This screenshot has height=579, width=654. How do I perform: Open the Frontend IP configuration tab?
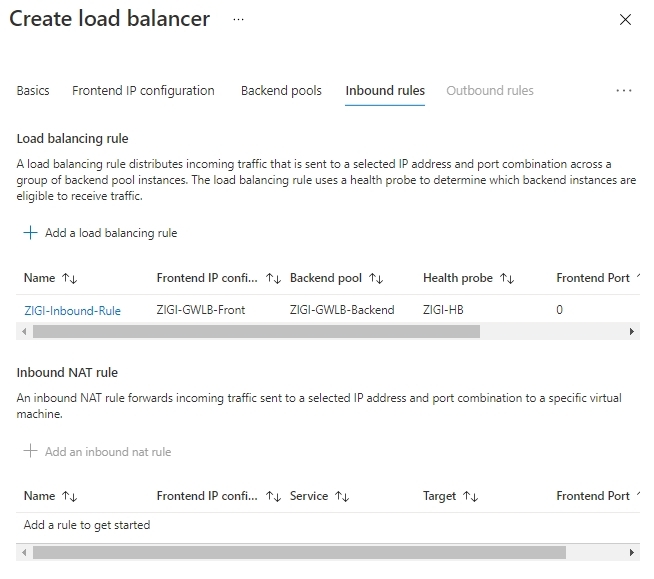[143, 91]
